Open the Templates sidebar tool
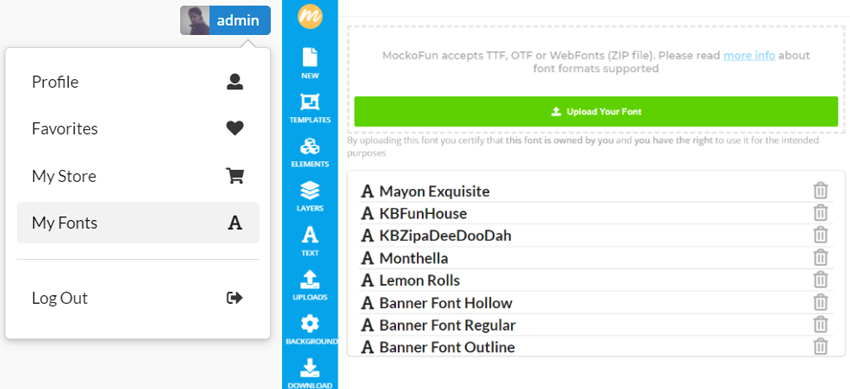Screen dimensions: 850x389 coord(310,108)
